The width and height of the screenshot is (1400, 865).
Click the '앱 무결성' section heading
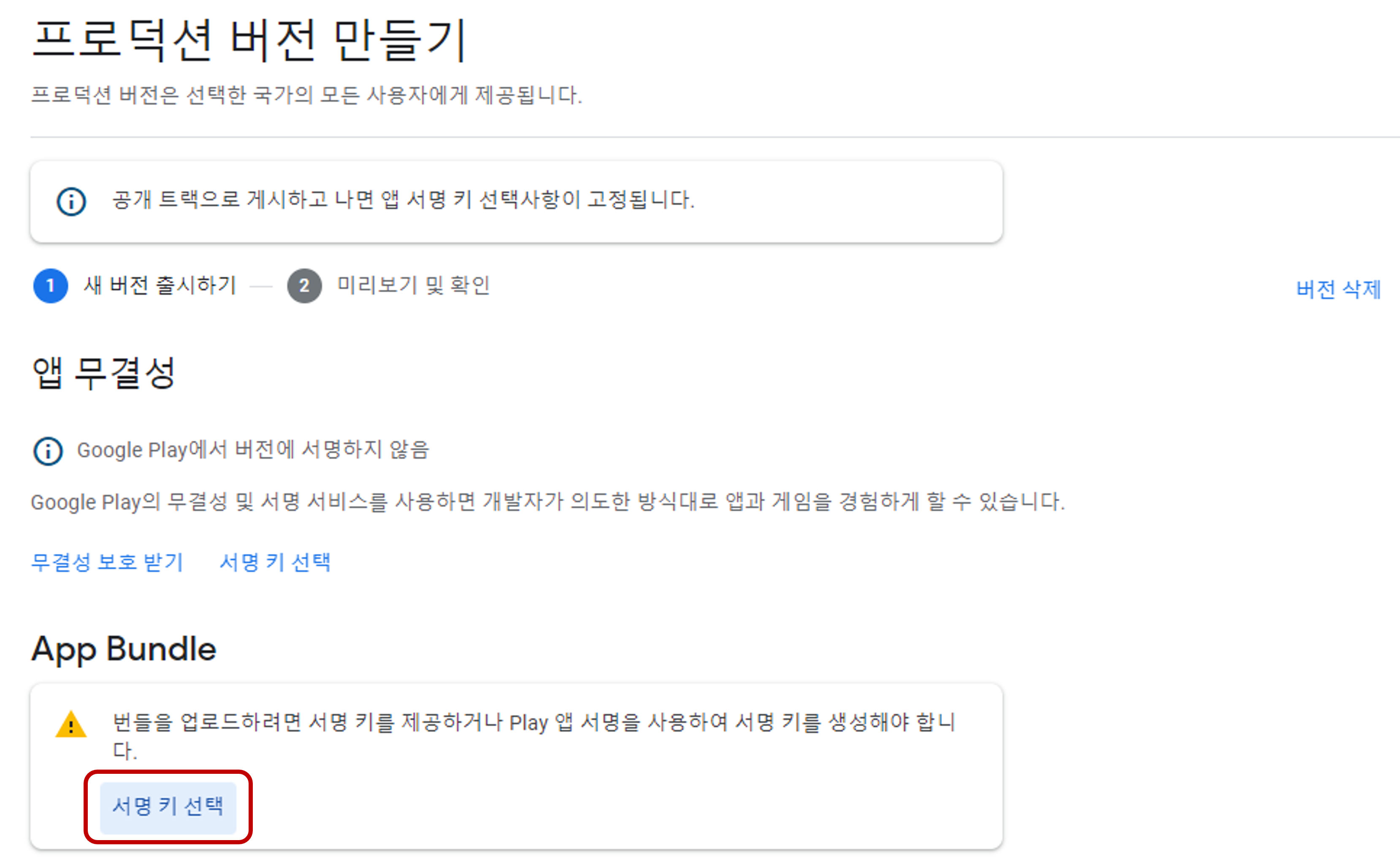103,373
